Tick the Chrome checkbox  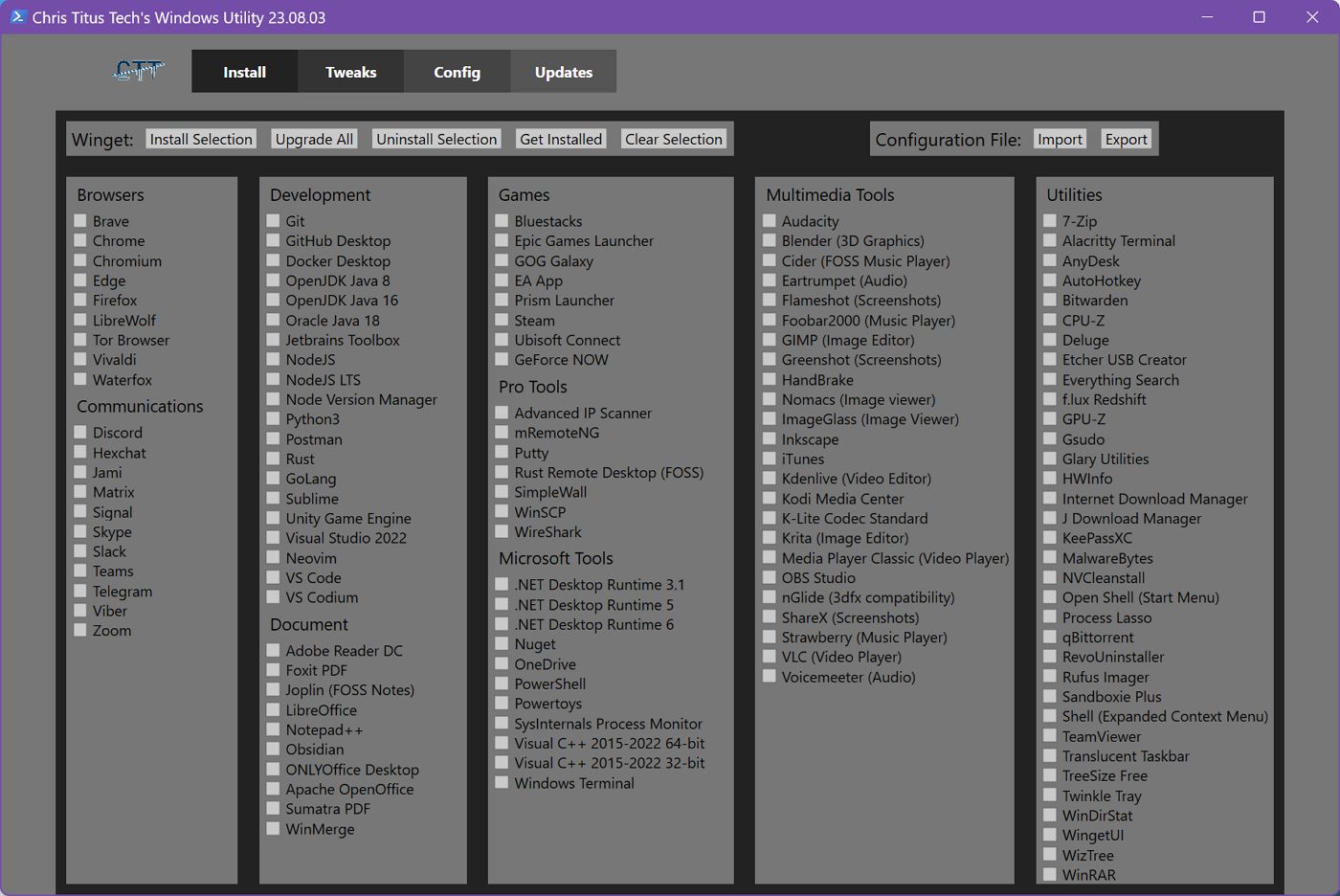[80, 240]
